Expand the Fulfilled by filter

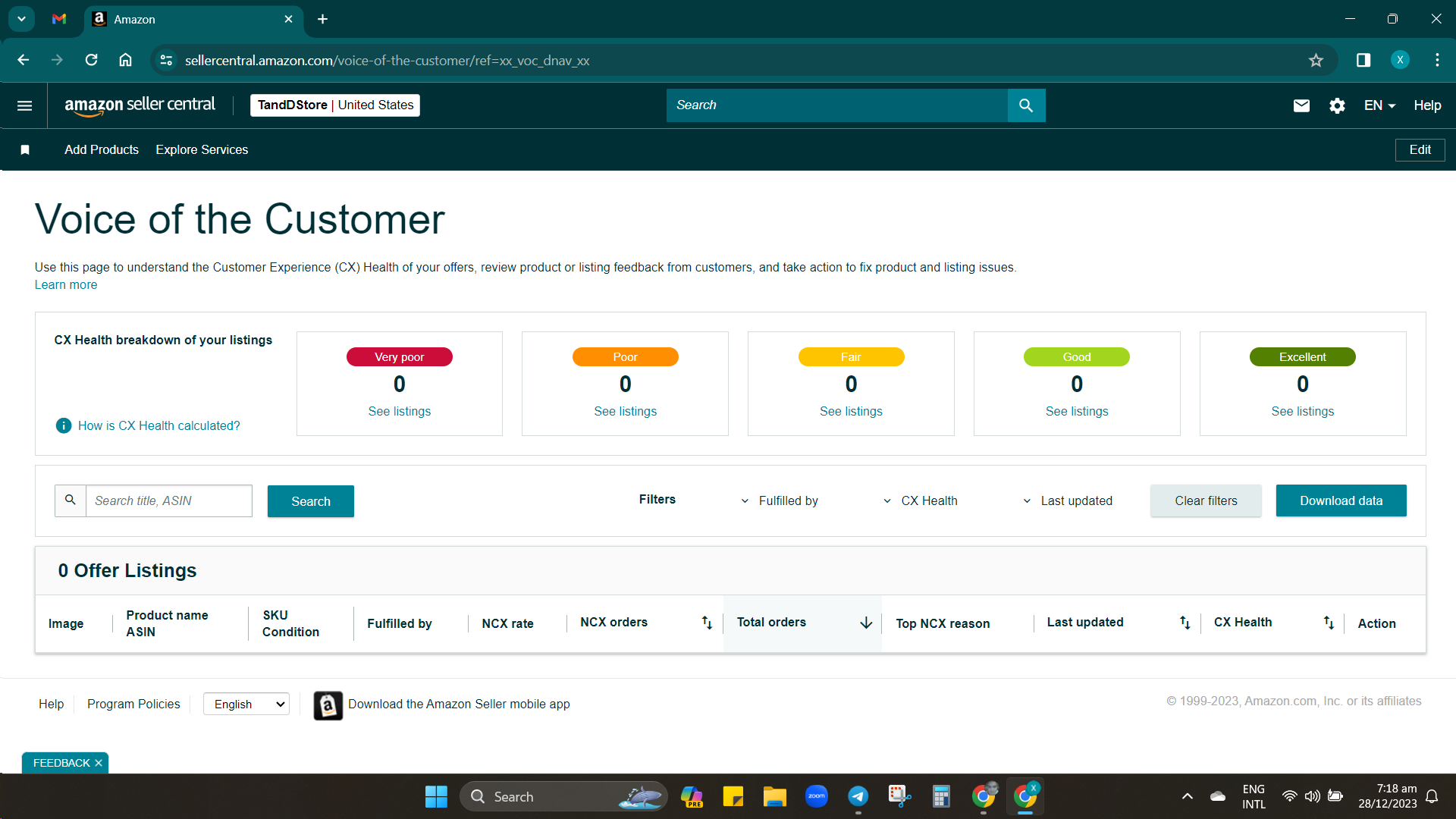(x=780, y=501)
